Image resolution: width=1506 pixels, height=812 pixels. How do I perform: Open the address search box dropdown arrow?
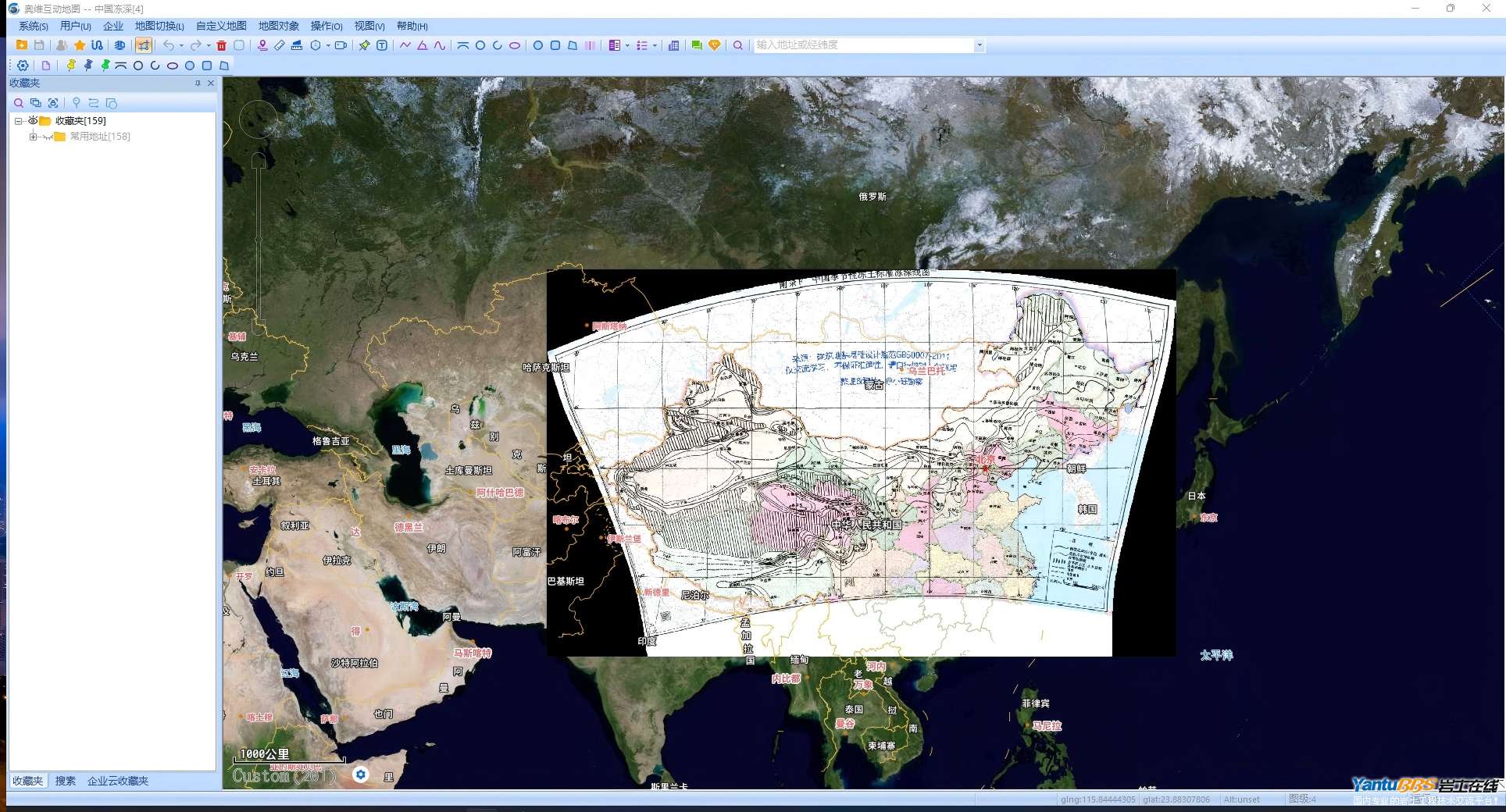(980, 45)
